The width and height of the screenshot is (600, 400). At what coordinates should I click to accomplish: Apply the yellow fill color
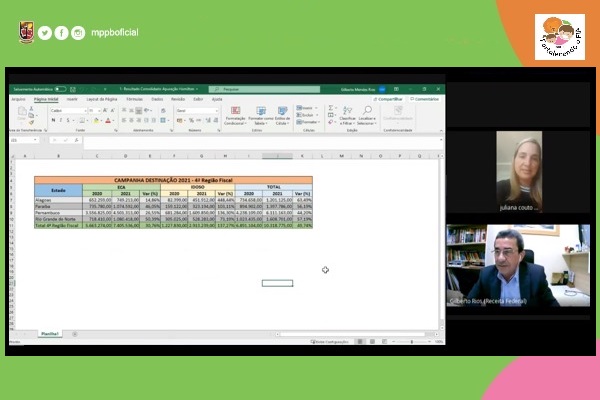click(x=96, y=121)
